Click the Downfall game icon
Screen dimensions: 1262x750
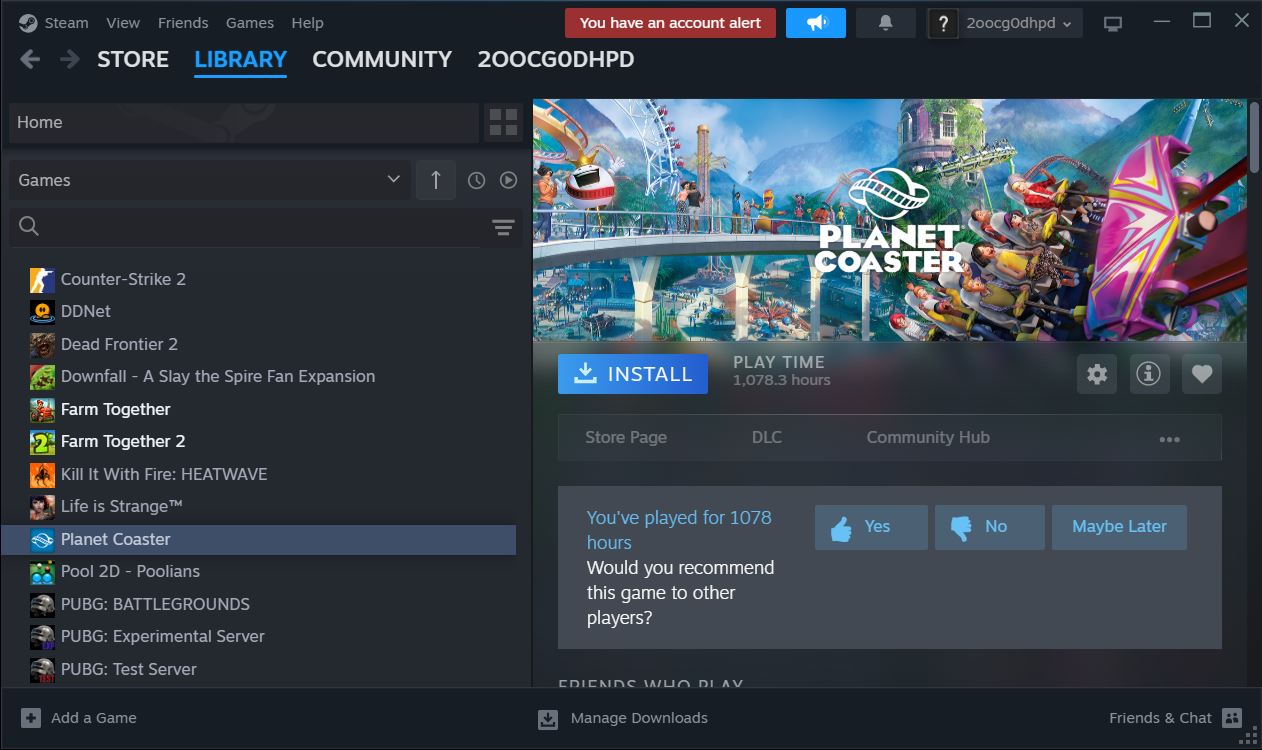point(42,377)
